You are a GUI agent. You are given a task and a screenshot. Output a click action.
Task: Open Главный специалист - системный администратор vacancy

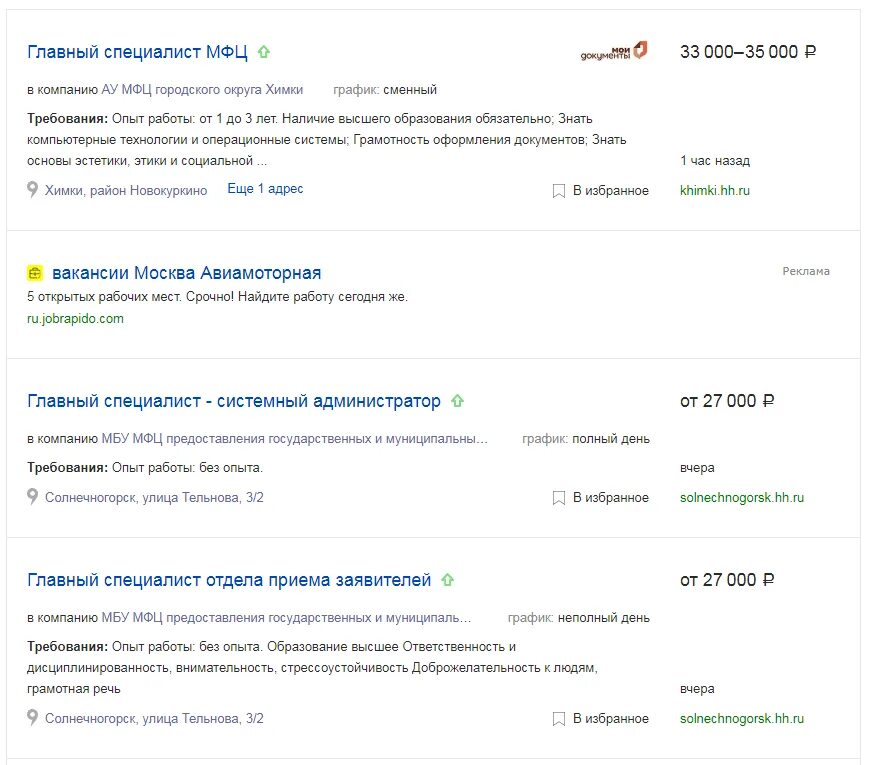233,401
